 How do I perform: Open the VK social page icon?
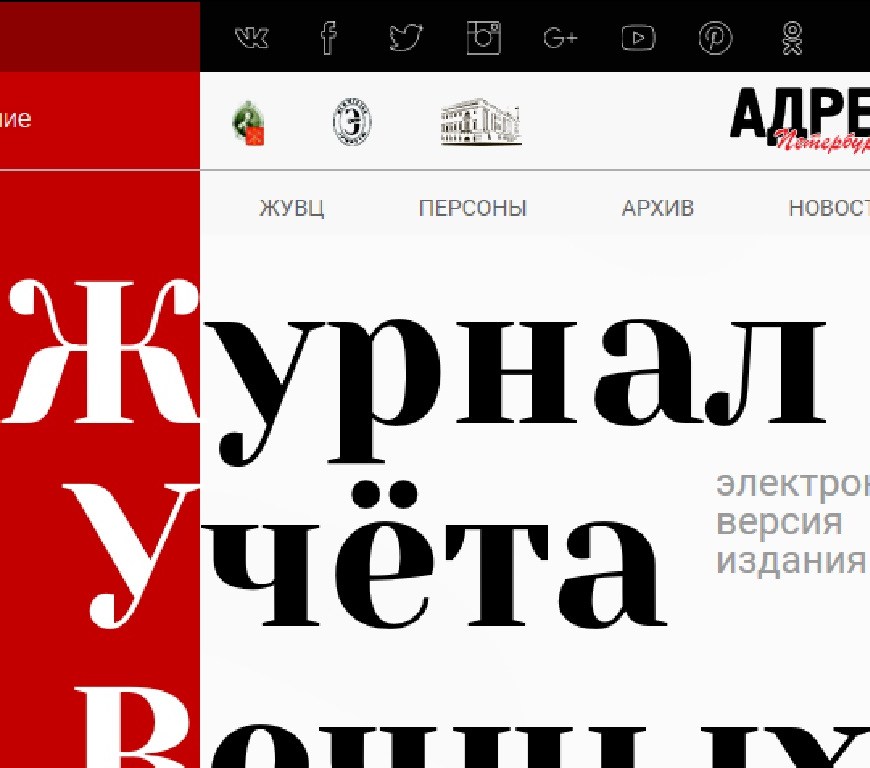(251, 38)
